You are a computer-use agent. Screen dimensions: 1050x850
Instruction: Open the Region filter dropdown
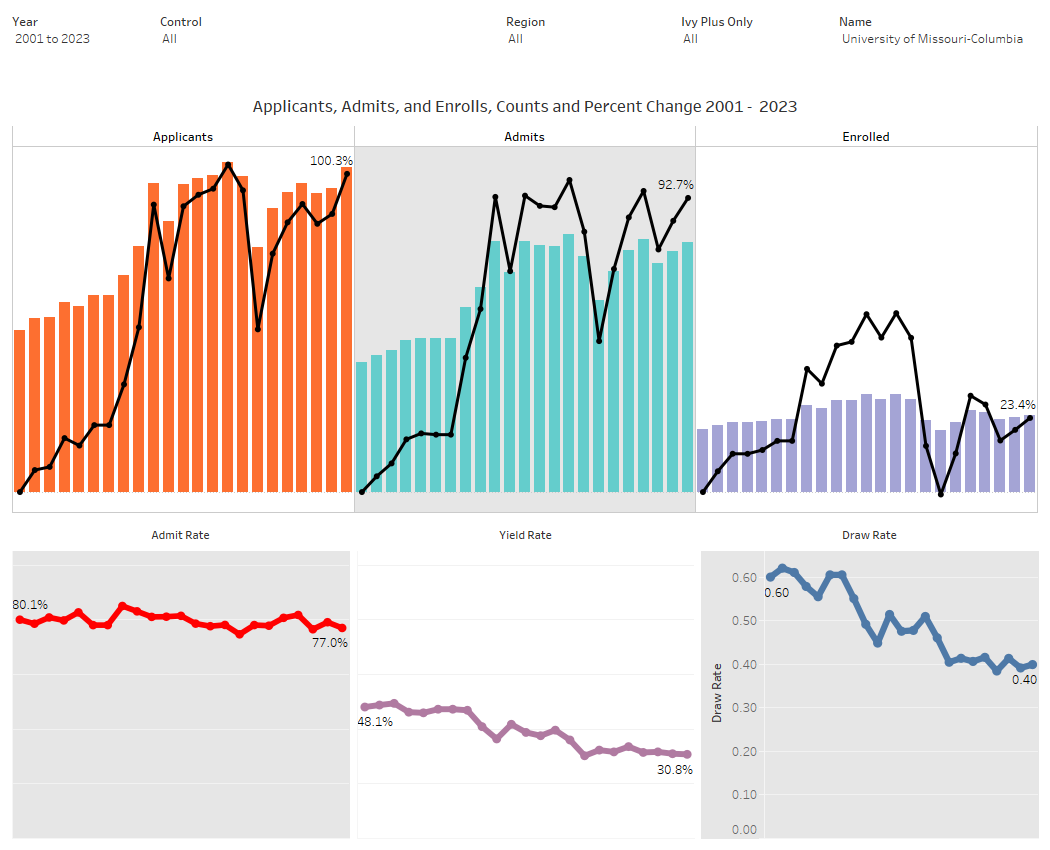515,39
